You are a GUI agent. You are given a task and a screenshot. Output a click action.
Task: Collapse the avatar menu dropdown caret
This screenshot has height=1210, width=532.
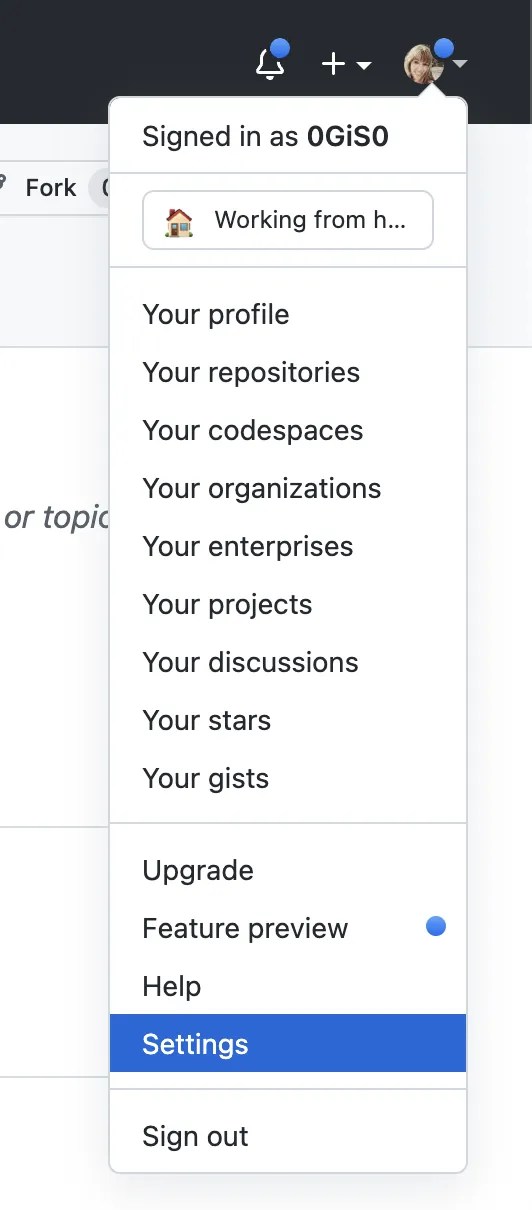(x=460, y=64)
